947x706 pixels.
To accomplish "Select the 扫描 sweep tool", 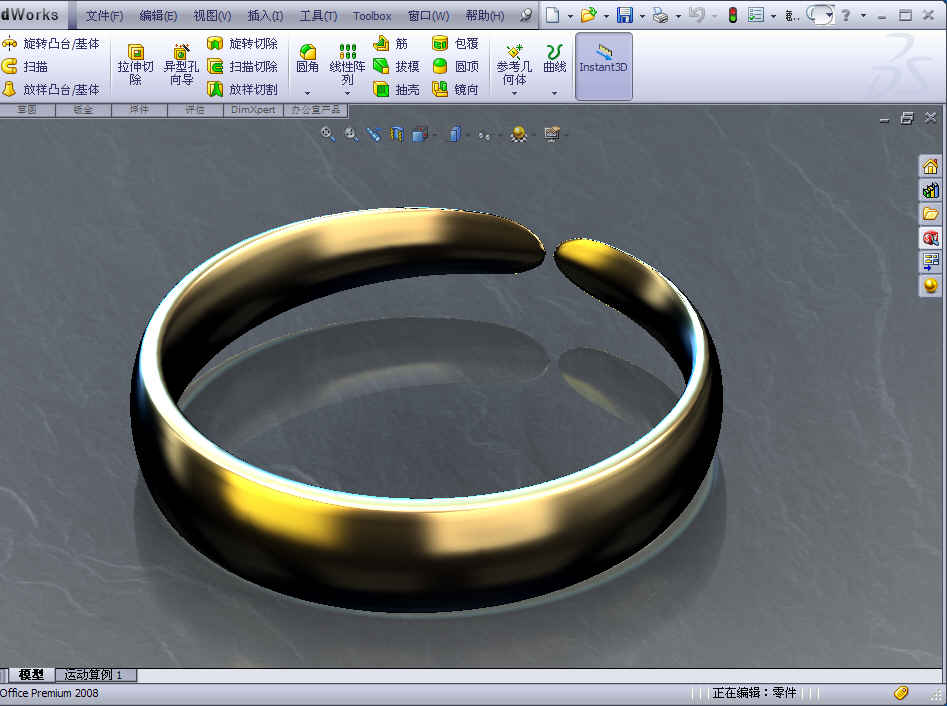I will pyautogui.click(x=25, y=66).
